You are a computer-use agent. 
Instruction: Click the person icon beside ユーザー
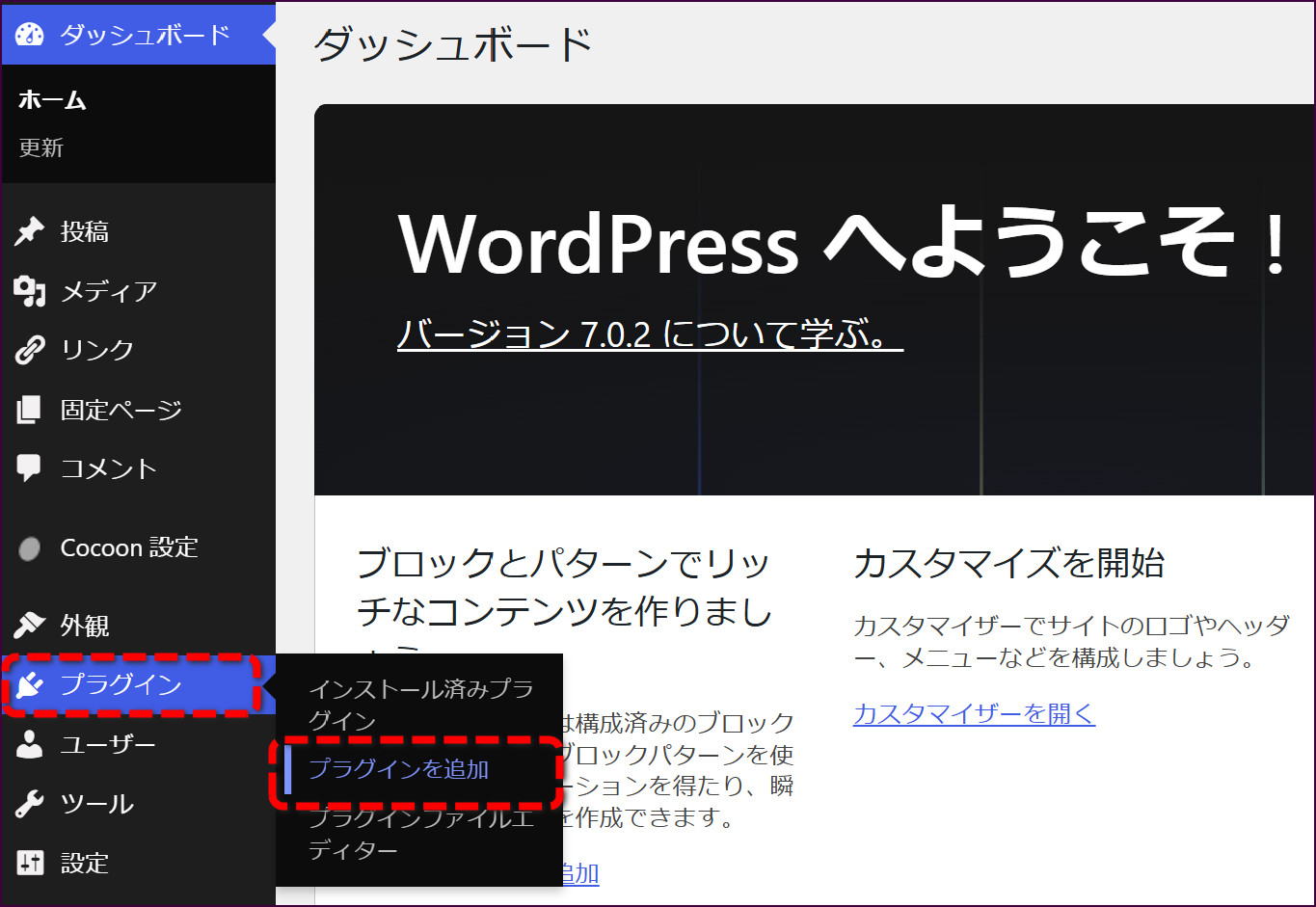(x=30, y=744)
